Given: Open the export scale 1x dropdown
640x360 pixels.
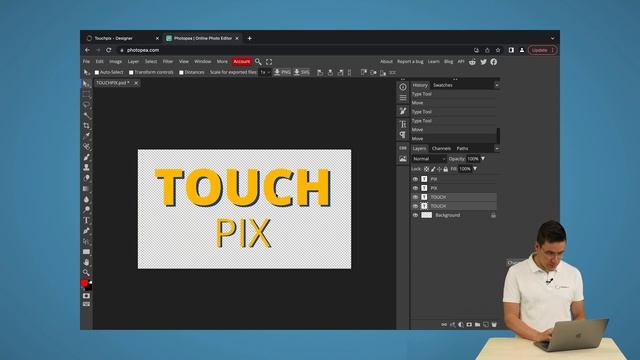Looking at the screenshot, I should 265,72.
